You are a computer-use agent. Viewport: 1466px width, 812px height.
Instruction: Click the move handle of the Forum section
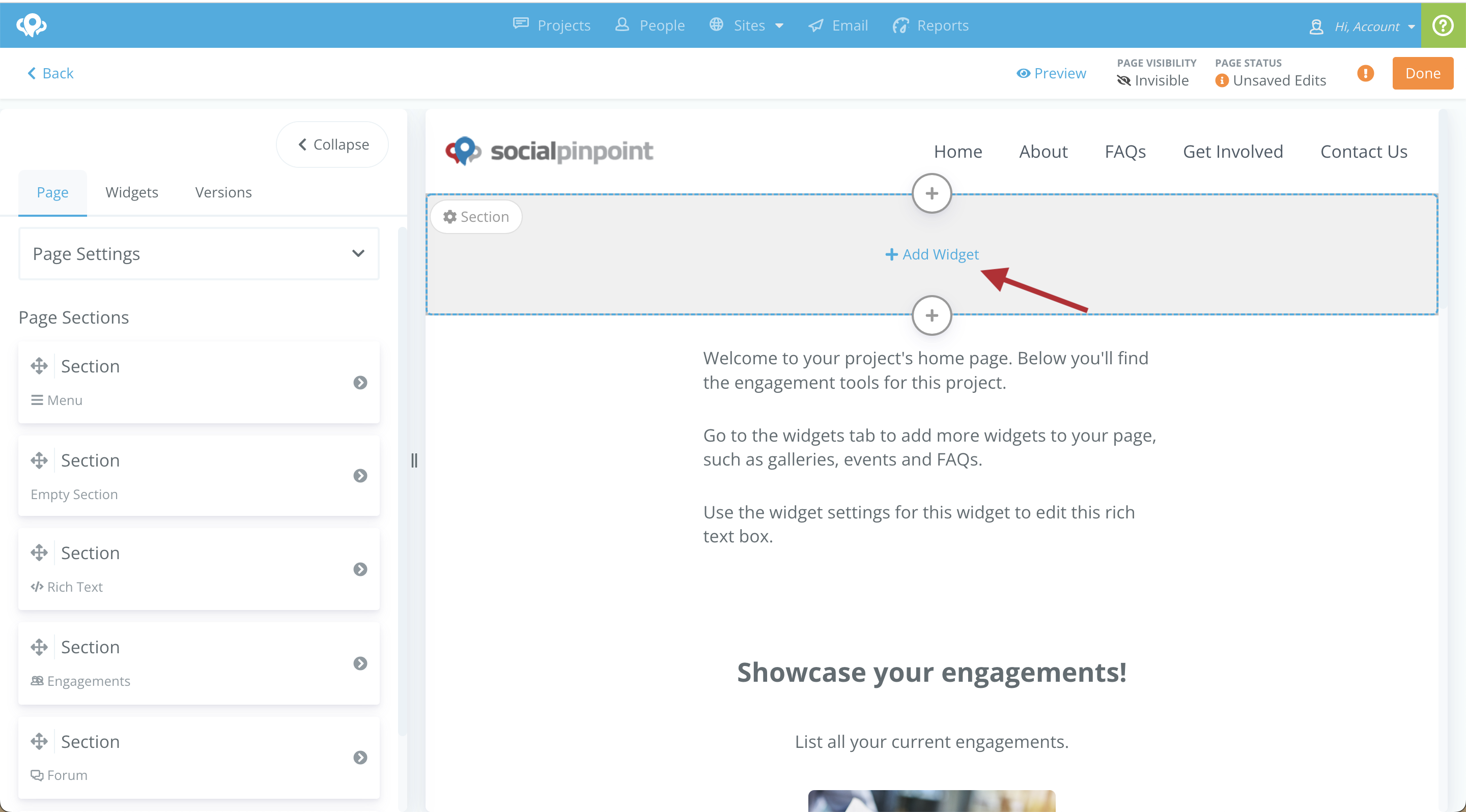[x=39, y=741]
